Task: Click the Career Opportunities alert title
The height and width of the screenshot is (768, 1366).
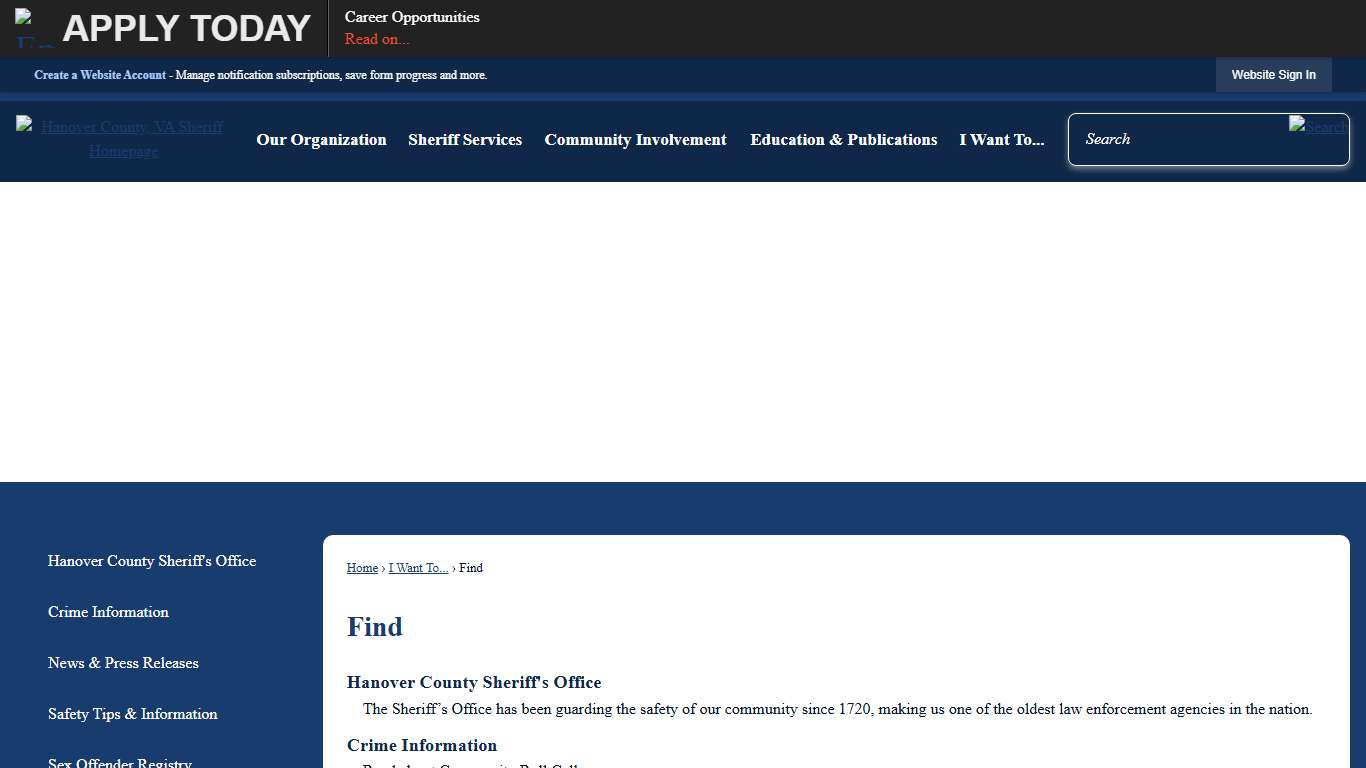Action: tap(412, 17)
